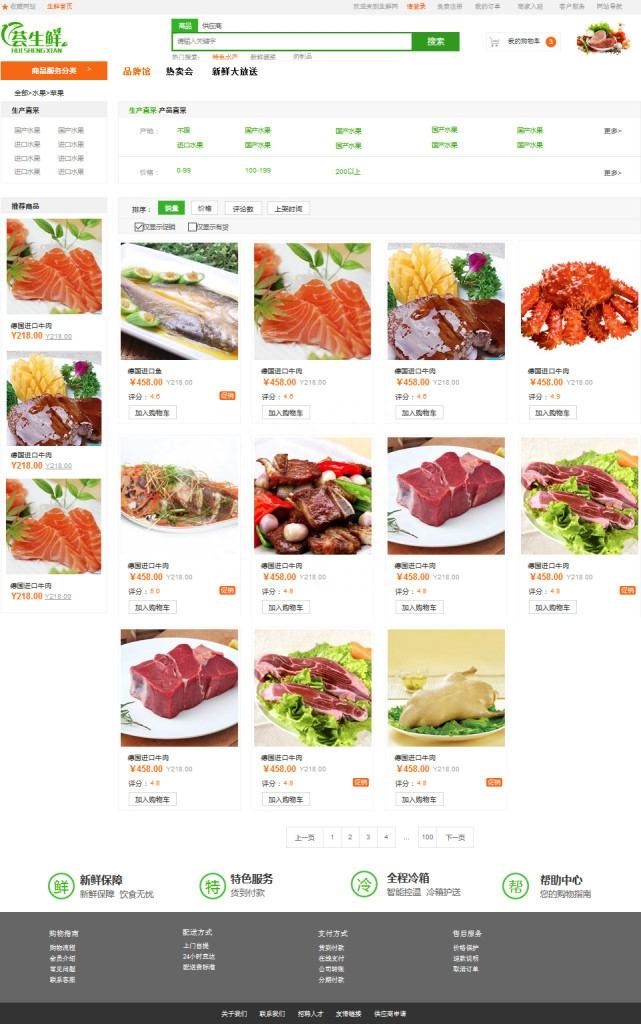Expand the orange product category dropdown
Image resolution: width=641 pixels, height=1024 pixels.
[54, 71]
